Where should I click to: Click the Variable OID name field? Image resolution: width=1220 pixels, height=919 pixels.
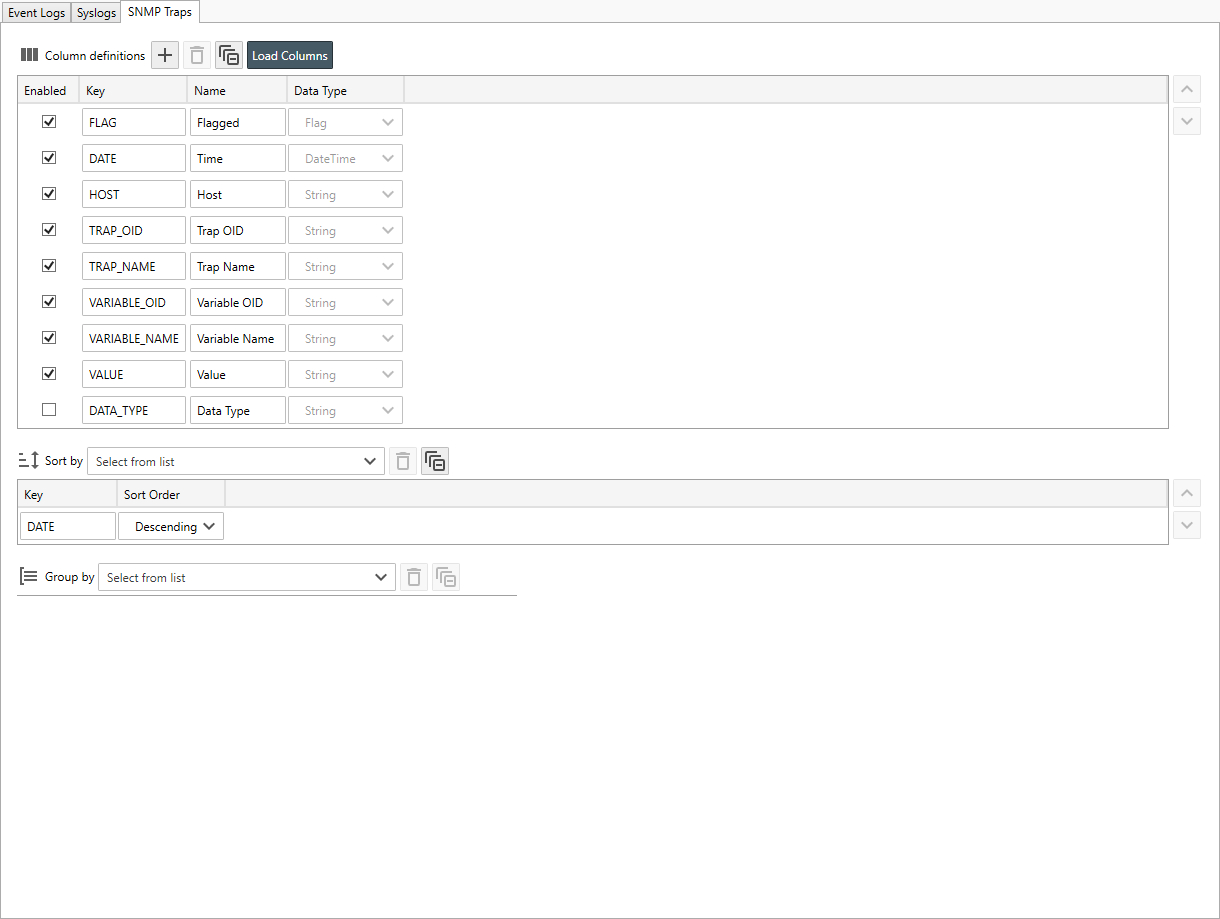coord(238,302)
